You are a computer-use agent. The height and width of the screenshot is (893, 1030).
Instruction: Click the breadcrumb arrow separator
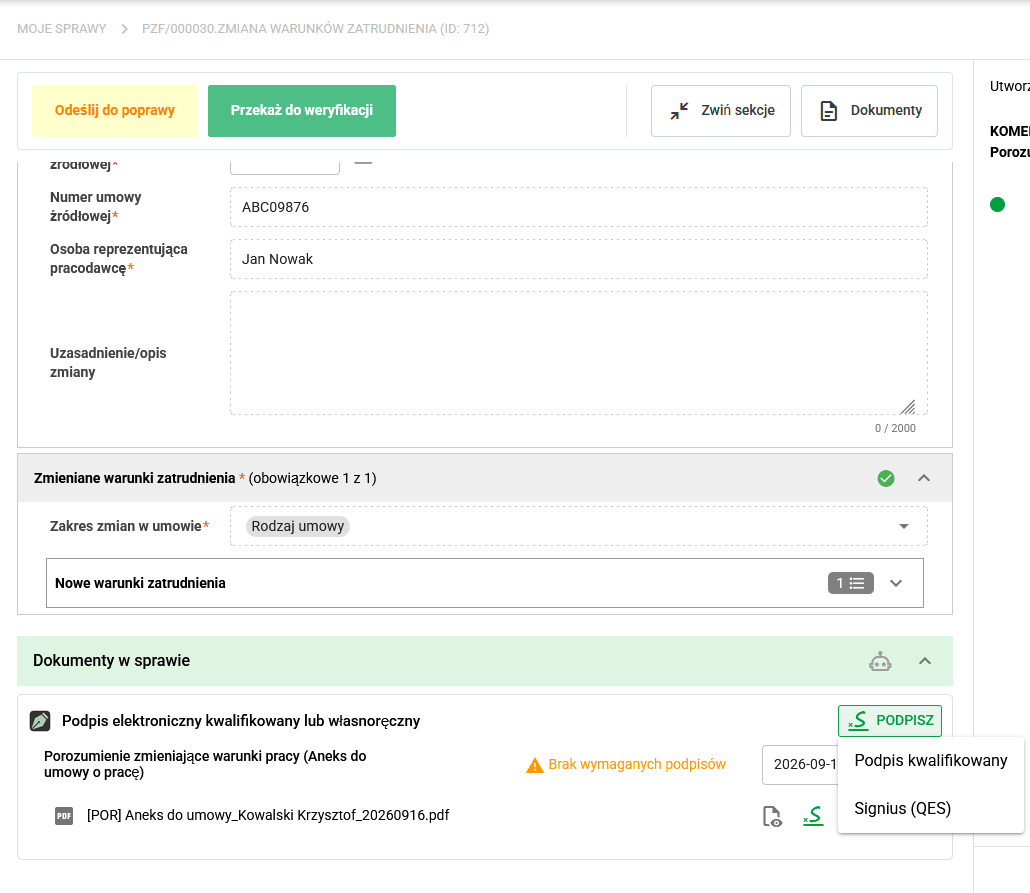coord(124,29)
